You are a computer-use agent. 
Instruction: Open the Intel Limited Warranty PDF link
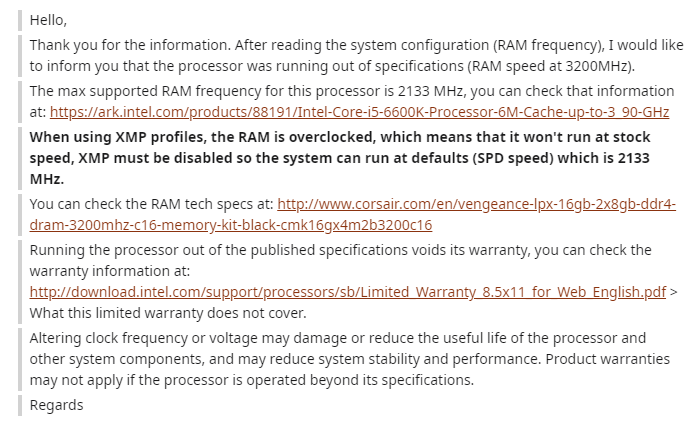click(348, 292)
